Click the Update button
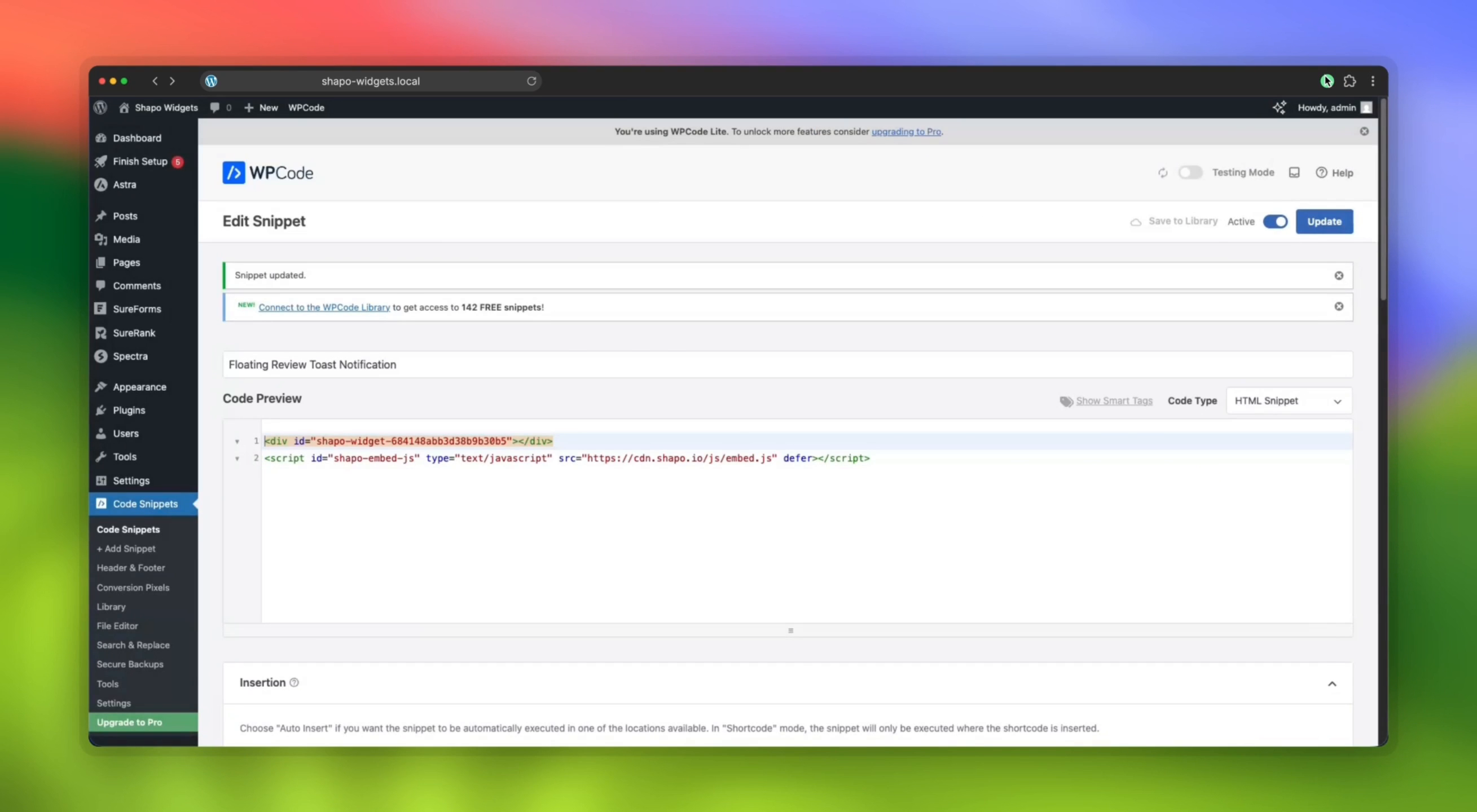This screenshot has height=812, width=1477. pos(1325,222)
